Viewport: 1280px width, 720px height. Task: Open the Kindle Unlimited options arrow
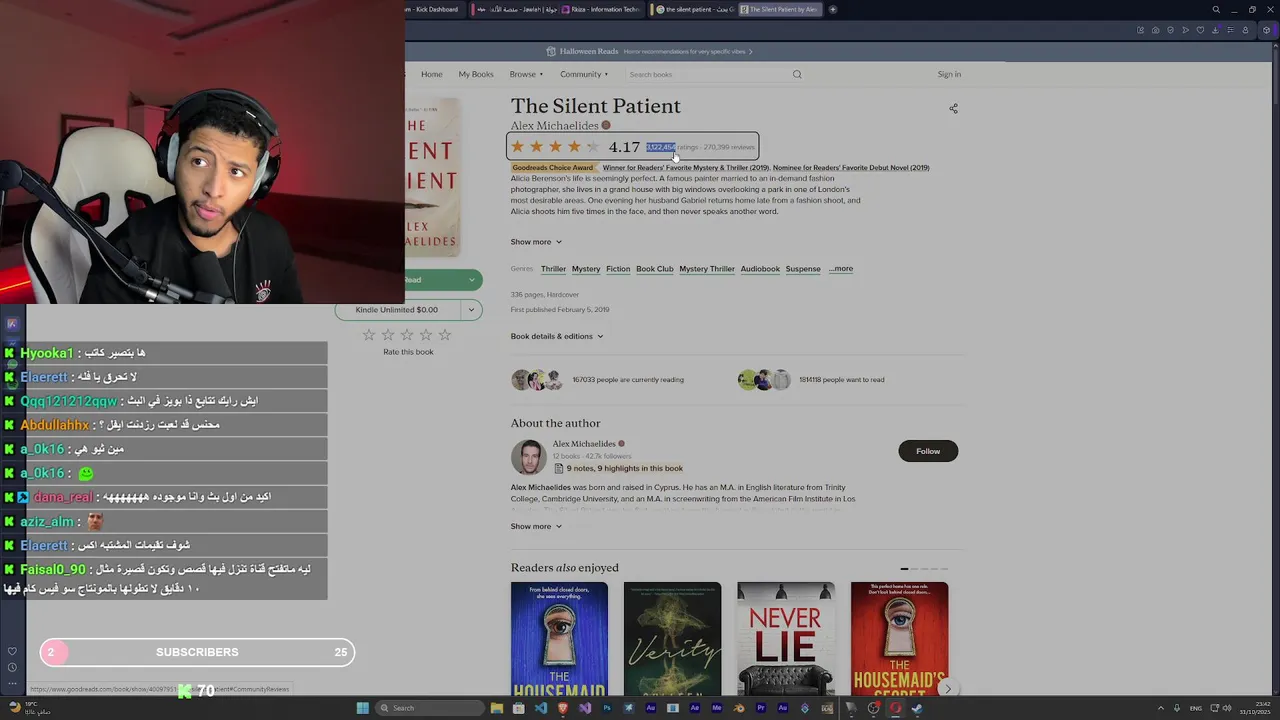pos(471,310)
